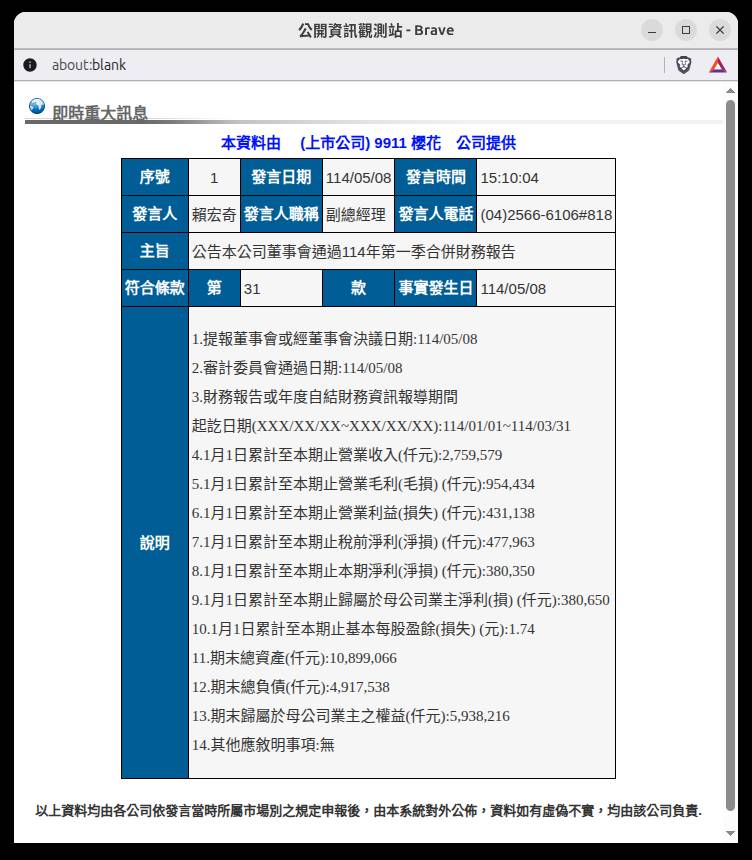Click the disclaimer text at page bottom
The height and width of the screenshot is (860, 752).
(369, 811)
